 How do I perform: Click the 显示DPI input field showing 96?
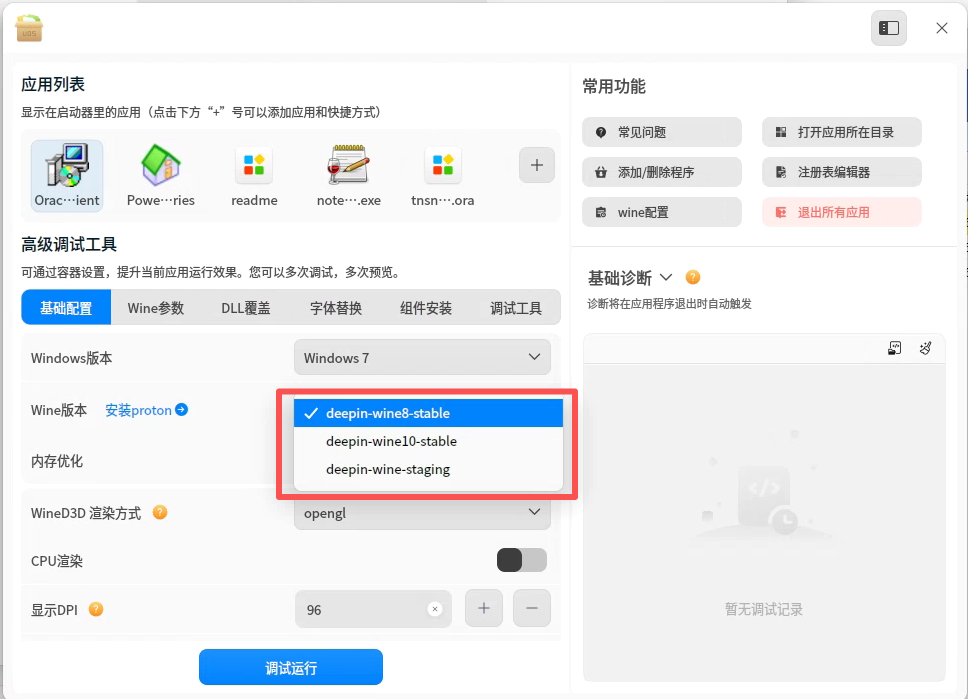[373, 609]
